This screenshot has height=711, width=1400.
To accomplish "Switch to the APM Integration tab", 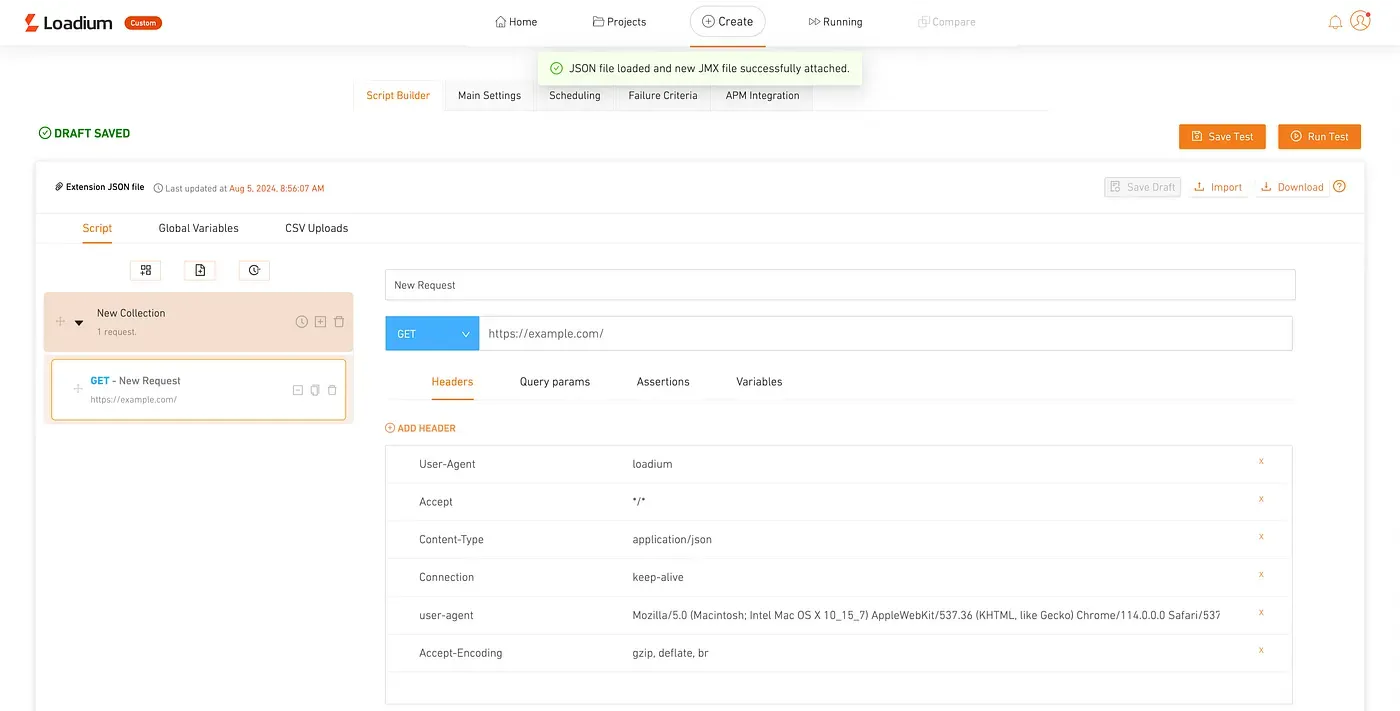I will (762, 96).
